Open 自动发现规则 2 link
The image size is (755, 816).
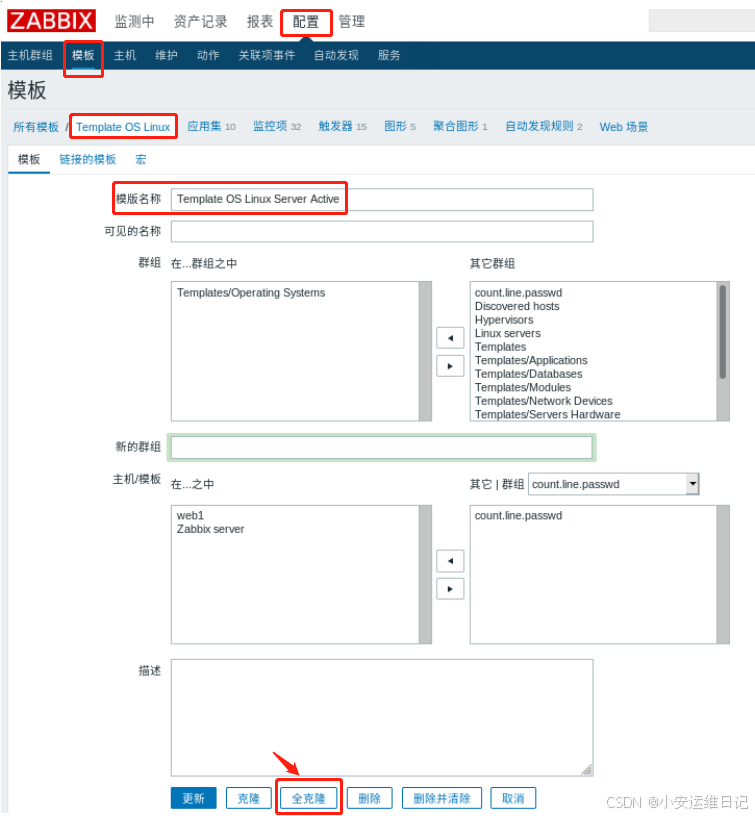click(544, 126)
